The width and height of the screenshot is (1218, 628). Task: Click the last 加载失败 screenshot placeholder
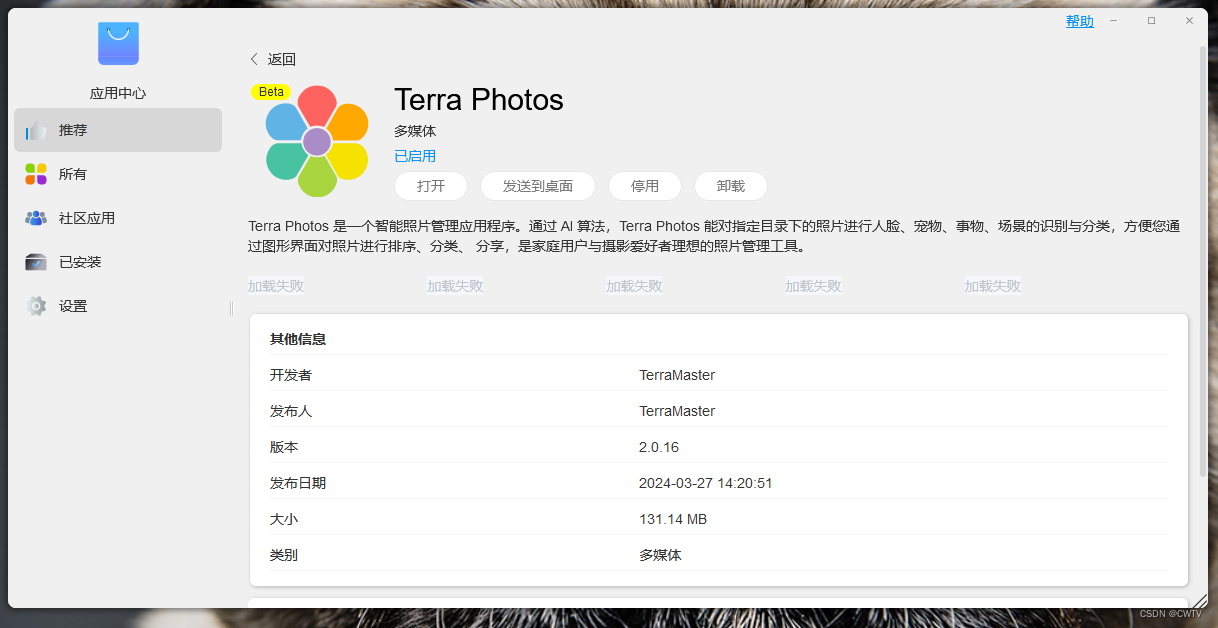pyautogui.click(x=993, y=286)
